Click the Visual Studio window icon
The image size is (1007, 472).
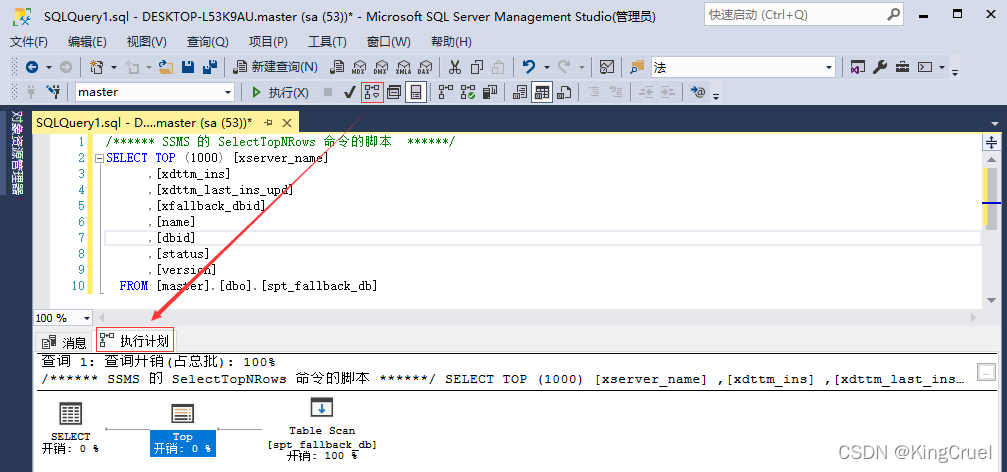856,67
